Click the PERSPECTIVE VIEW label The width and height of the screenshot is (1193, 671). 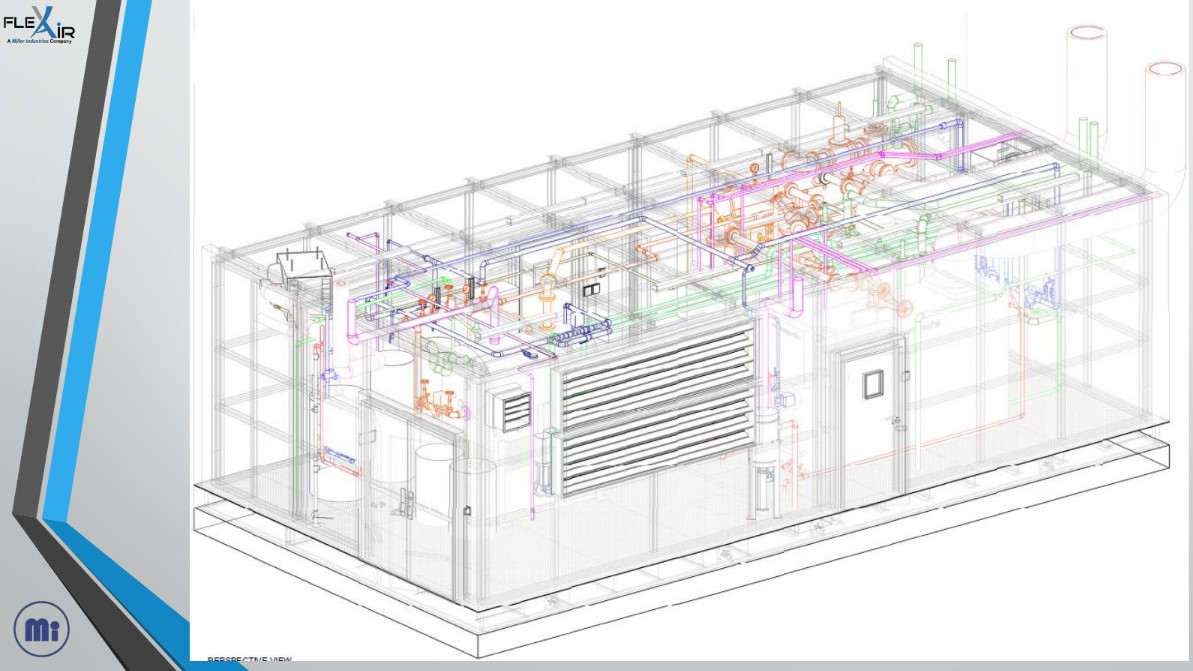coord(248,659)
